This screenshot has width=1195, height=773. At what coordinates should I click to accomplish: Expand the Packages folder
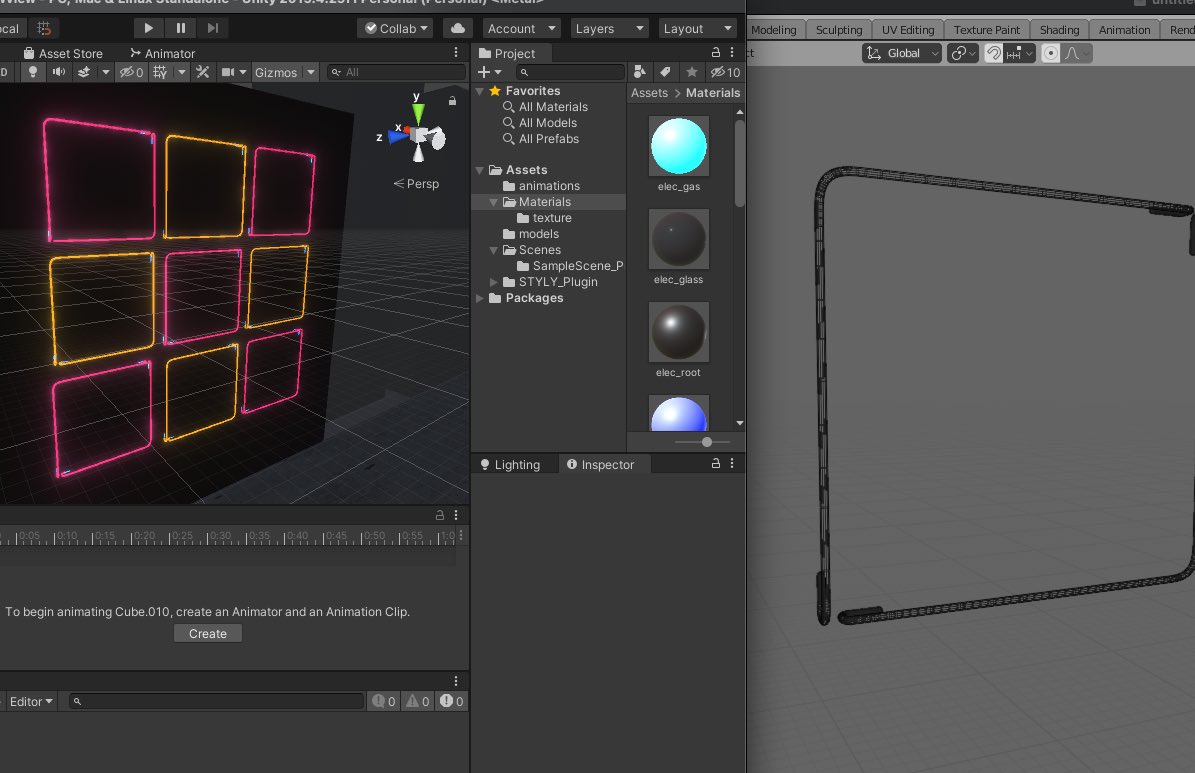pos(479,298)
